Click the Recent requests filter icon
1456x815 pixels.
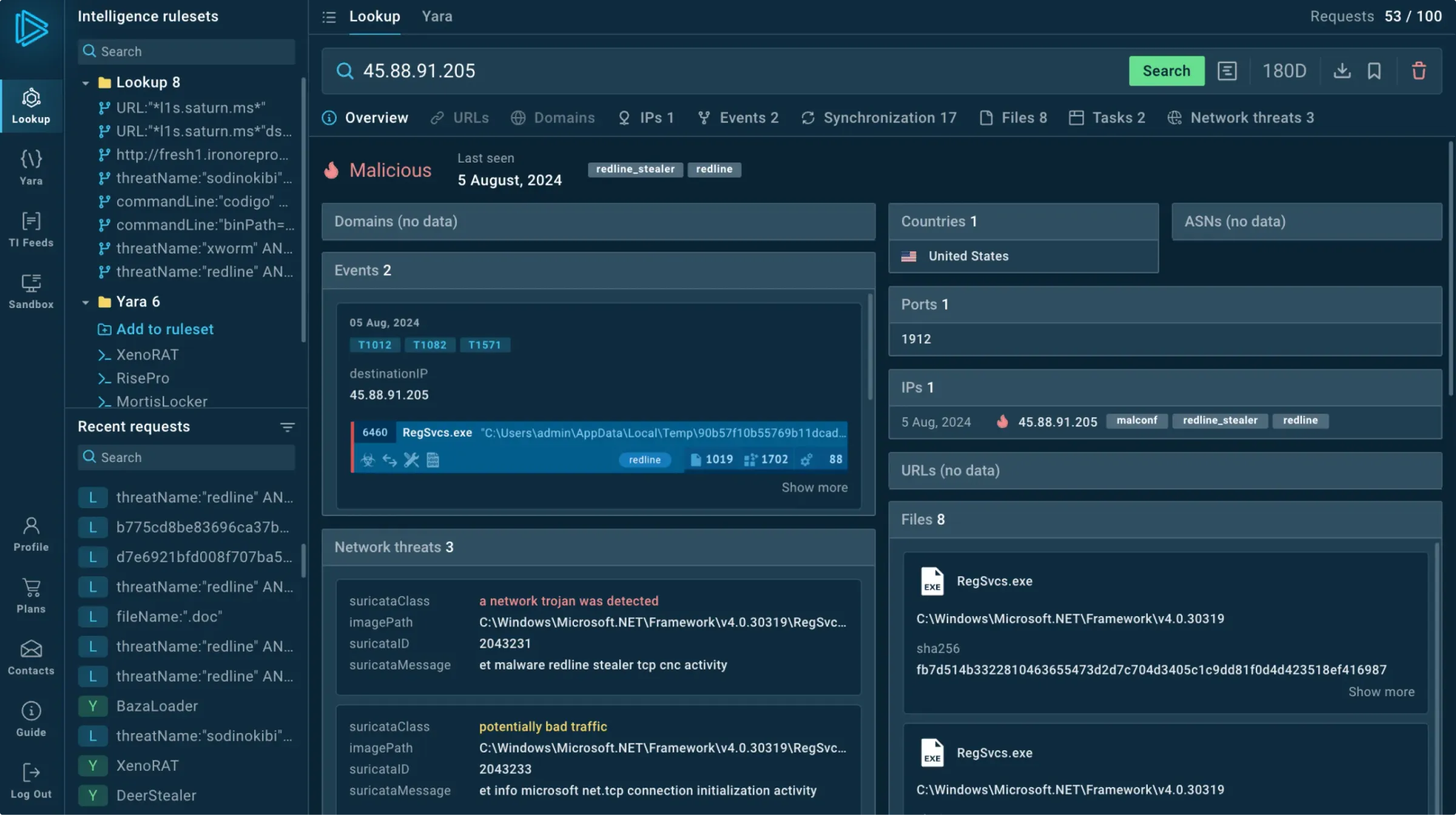pos(288,427)
